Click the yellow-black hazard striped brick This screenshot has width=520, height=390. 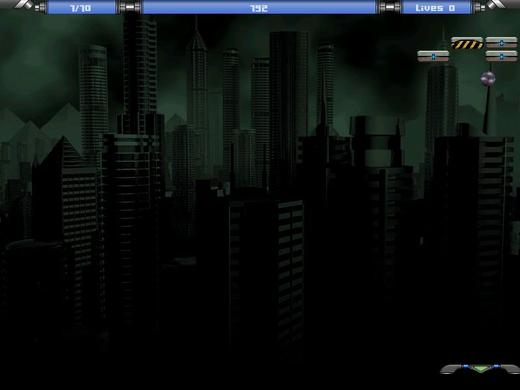[467, 43]
